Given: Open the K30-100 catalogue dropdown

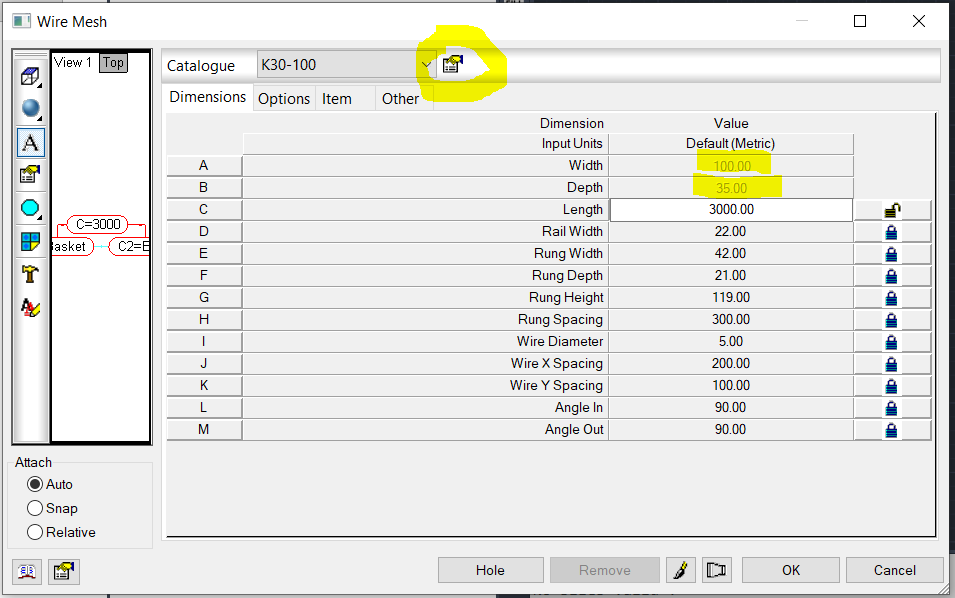Looking at the screenshot, I should pos(426,63).
